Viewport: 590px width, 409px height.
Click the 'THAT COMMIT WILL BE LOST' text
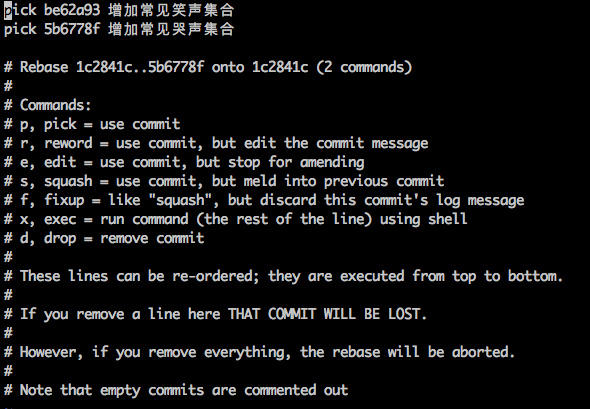tap(327, 314)
